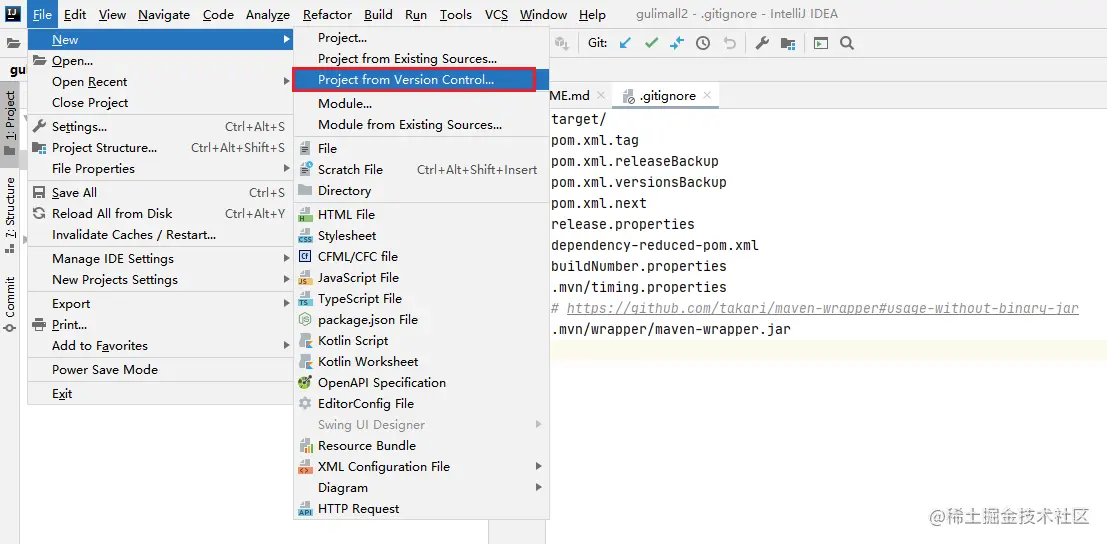Expand New Projects Settings submenu
The width and height of the screenshot is (1107, 544).
(x=160, y=280)
